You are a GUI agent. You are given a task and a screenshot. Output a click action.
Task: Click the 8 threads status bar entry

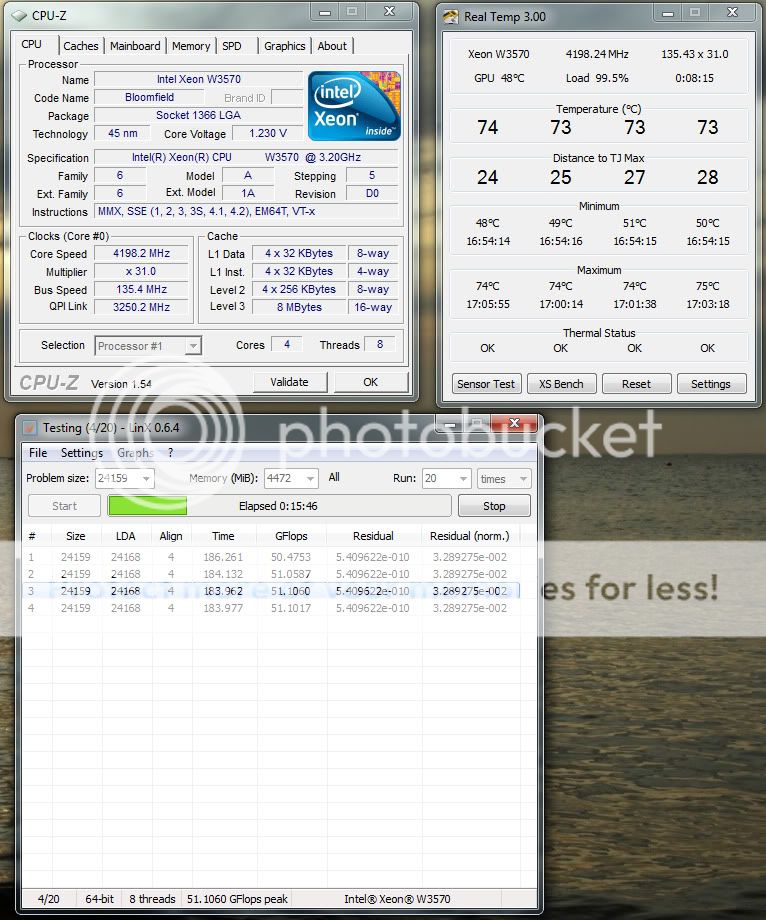[152, 899]
